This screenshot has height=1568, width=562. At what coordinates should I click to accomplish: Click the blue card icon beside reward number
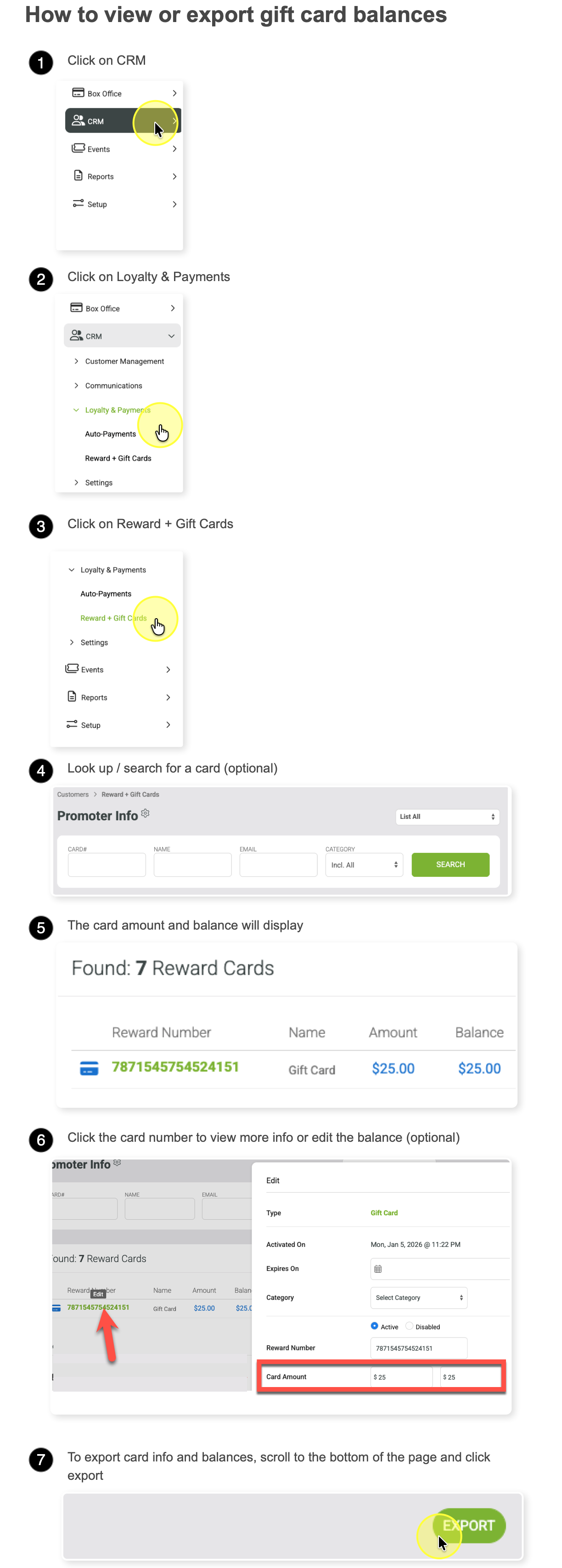pos(89,1068)
